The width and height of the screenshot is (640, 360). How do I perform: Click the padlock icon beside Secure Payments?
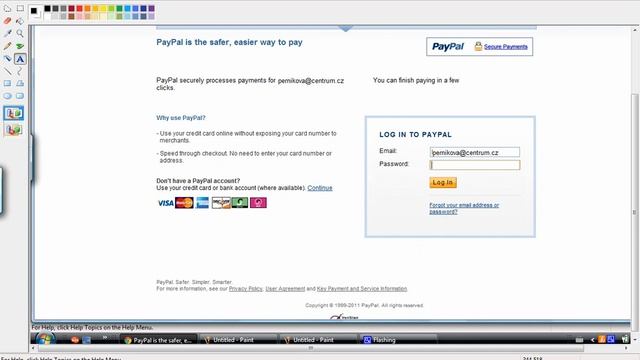click(478, 46)
